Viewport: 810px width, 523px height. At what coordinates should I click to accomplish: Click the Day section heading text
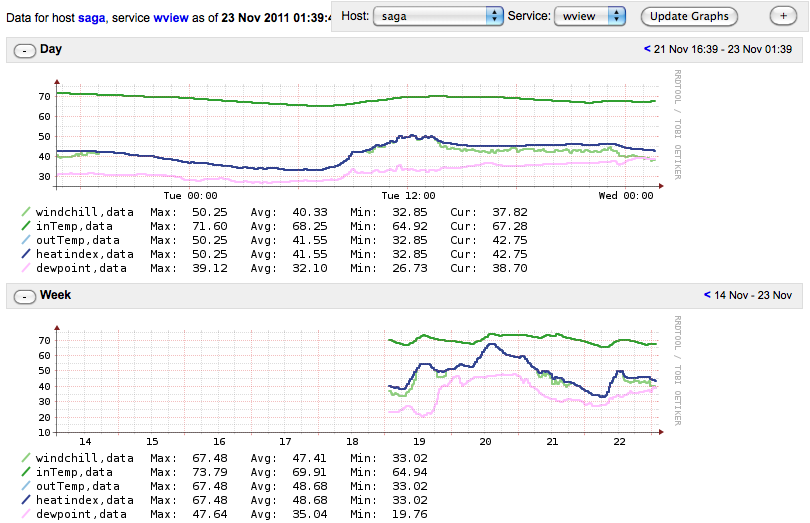point(51,49)
